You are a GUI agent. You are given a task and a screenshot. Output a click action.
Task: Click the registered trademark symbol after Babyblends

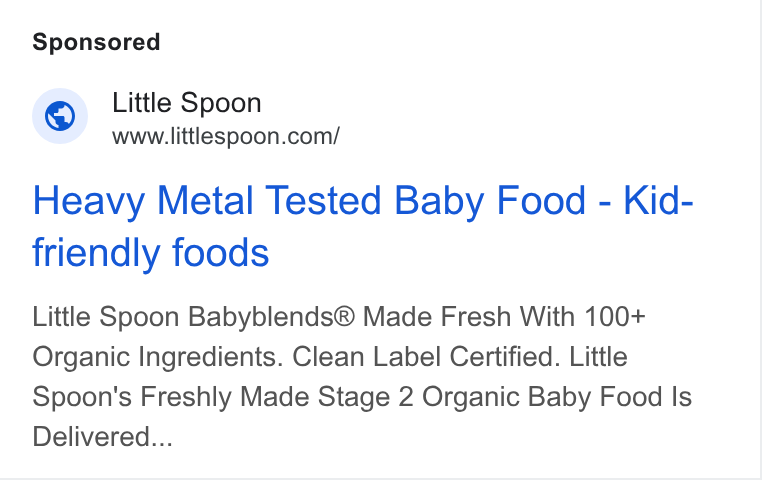pyautogui.click(x=346, y=317)
